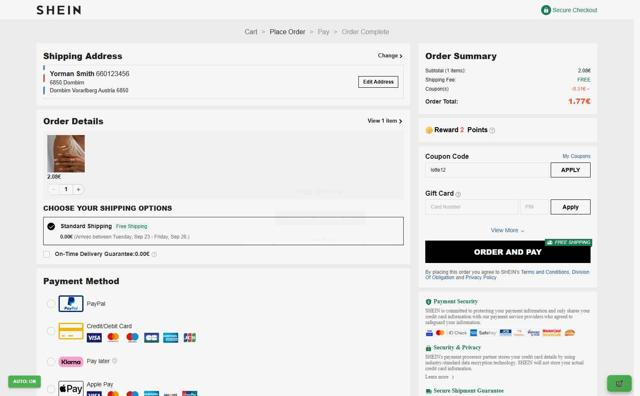Click the Coupon Code input field

coord(487,170)
